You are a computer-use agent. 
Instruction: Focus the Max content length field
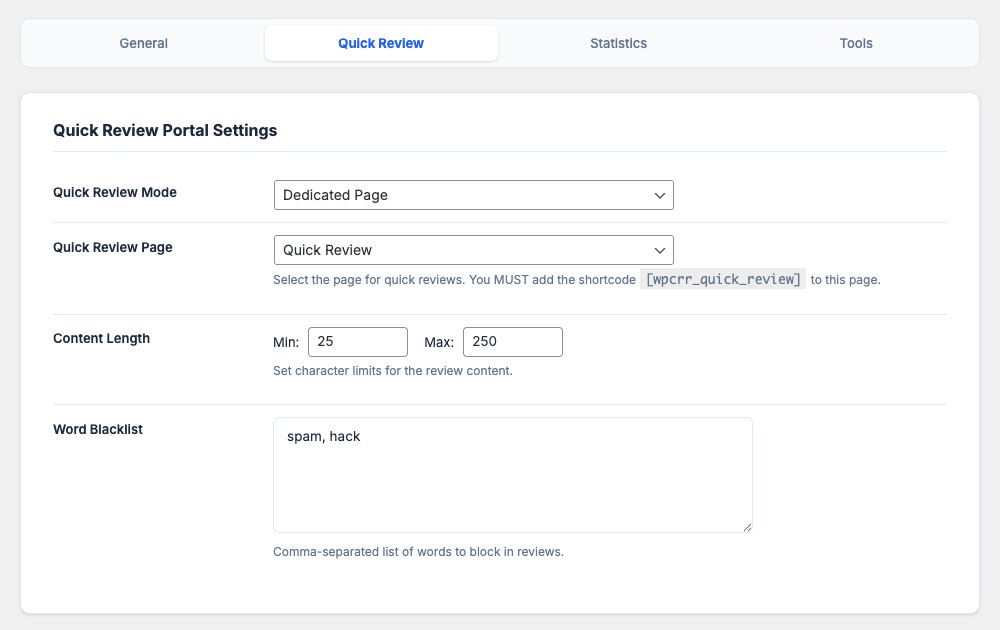click(x=512, y=342)
